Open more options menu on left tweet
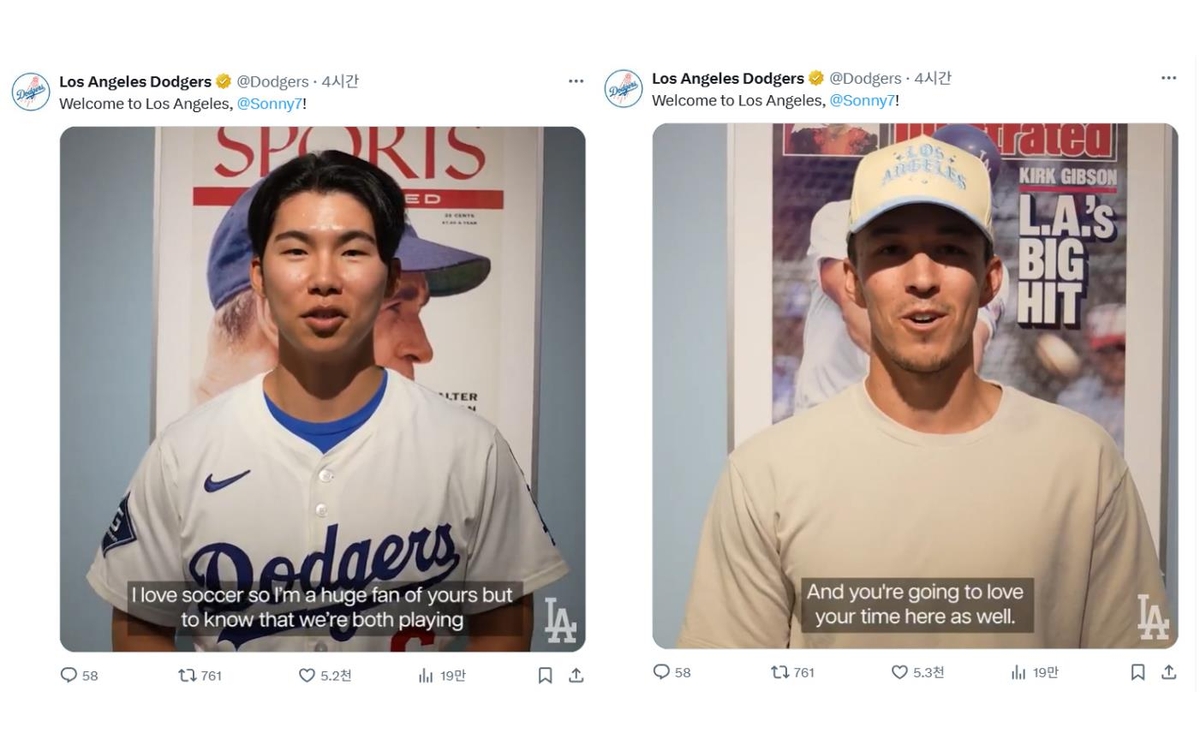 pos(576,81)
